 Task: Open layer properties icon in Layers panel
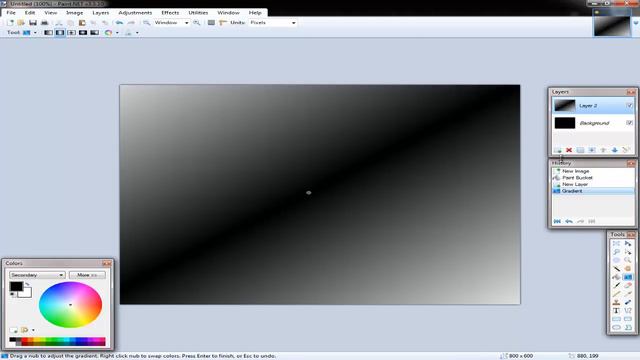[626, 150]
